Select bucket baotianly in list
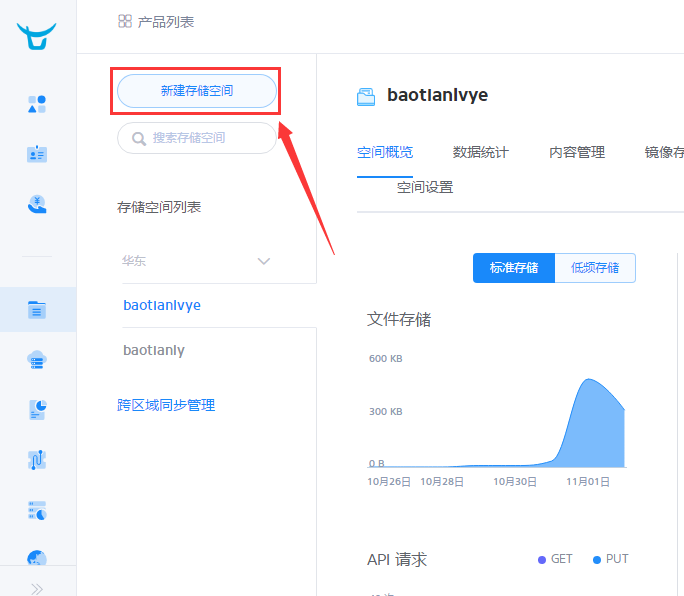 tap(154, 350)
